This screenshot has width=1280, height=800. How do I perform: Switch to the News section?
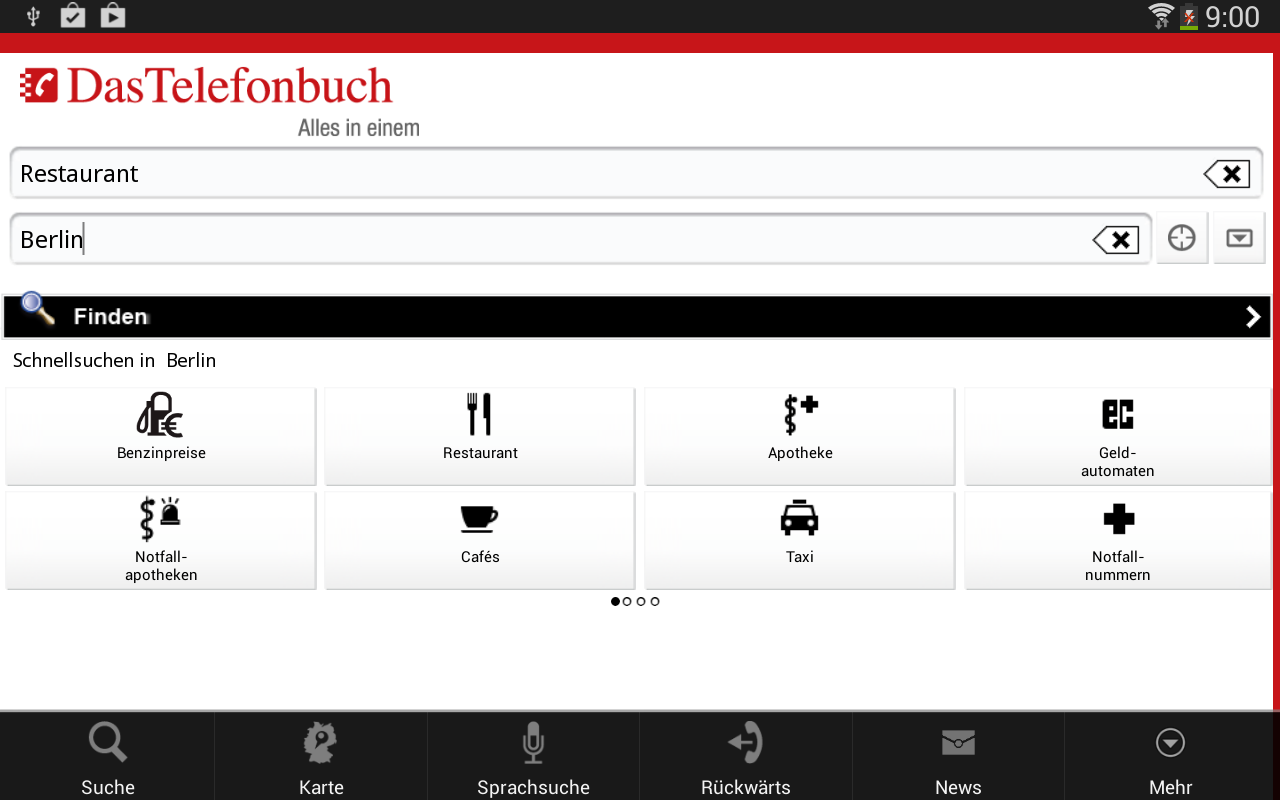pyautogui.click(x=957, y=755)
